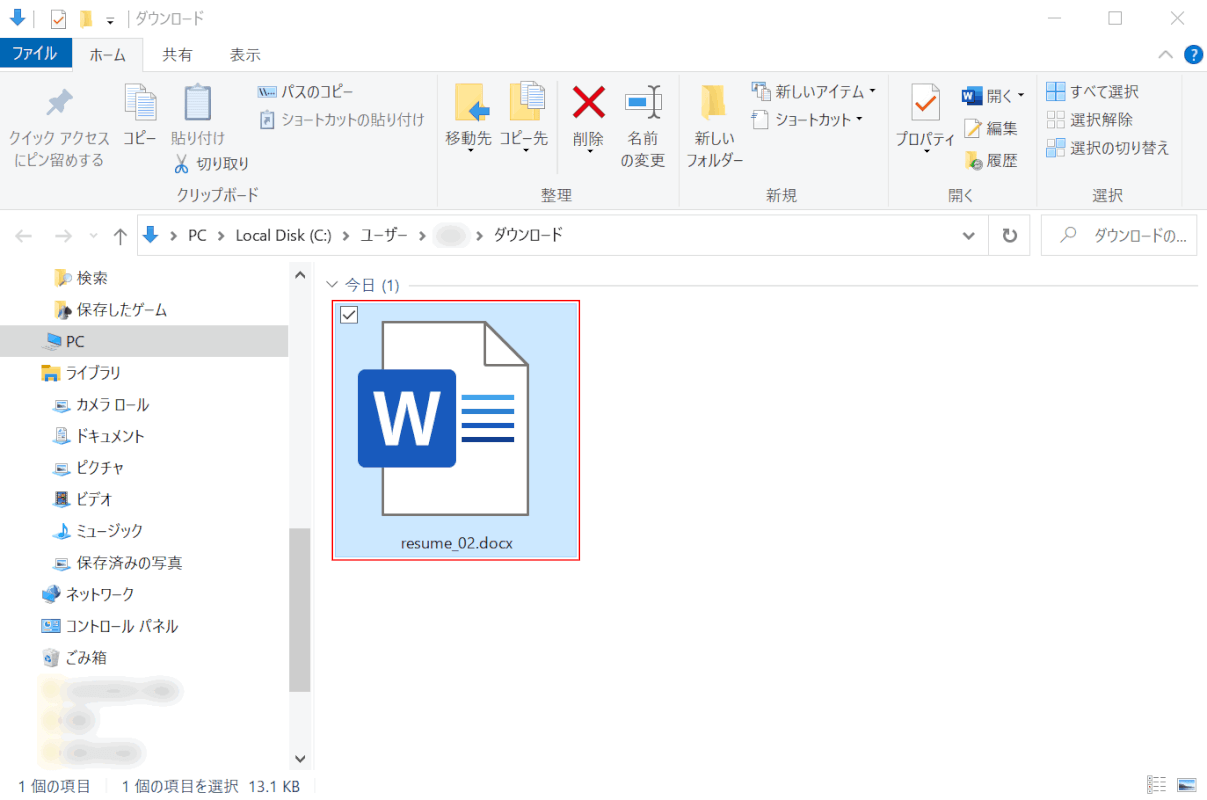Click Select All (すべて選択)
This screenshot has height=800, width=1207.
1093,92
